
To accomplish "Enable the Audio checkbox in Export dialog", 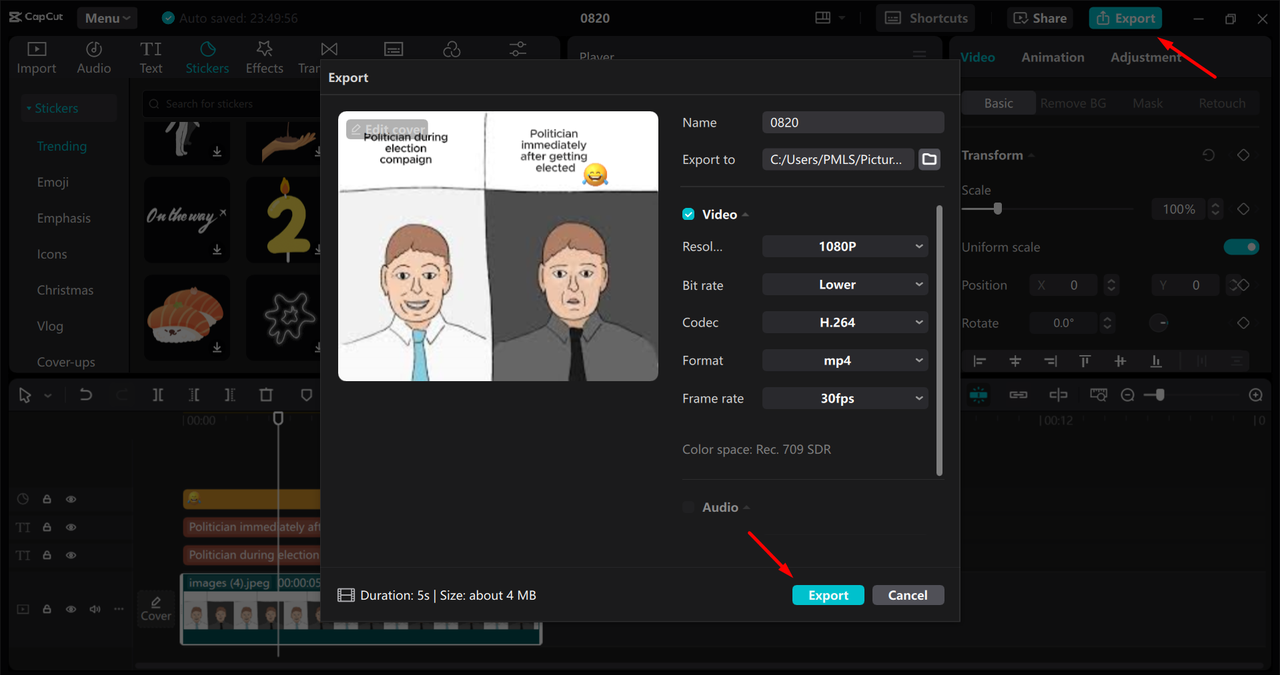I will tap(688, 507).
